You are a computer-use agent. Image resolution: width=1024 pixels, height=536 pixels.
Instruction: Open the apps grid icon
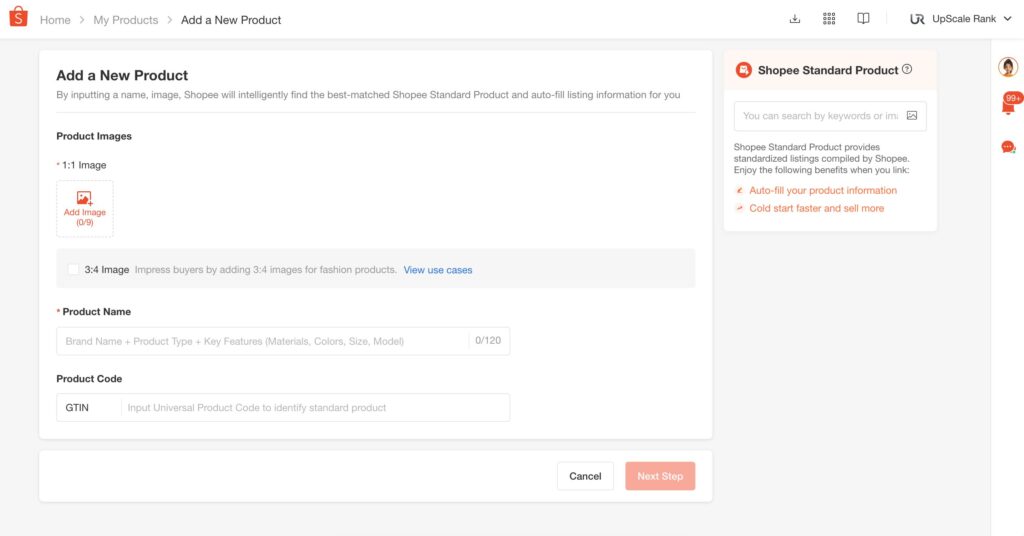[x=829, y=19]
